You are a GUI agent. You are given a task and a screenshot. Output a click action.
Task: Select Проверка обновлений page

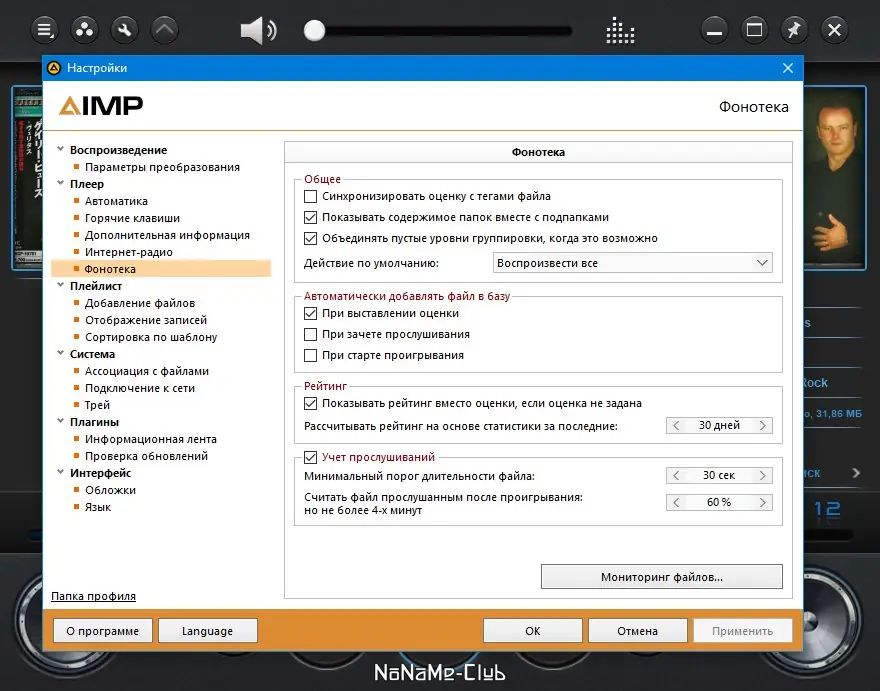point(146,456)
